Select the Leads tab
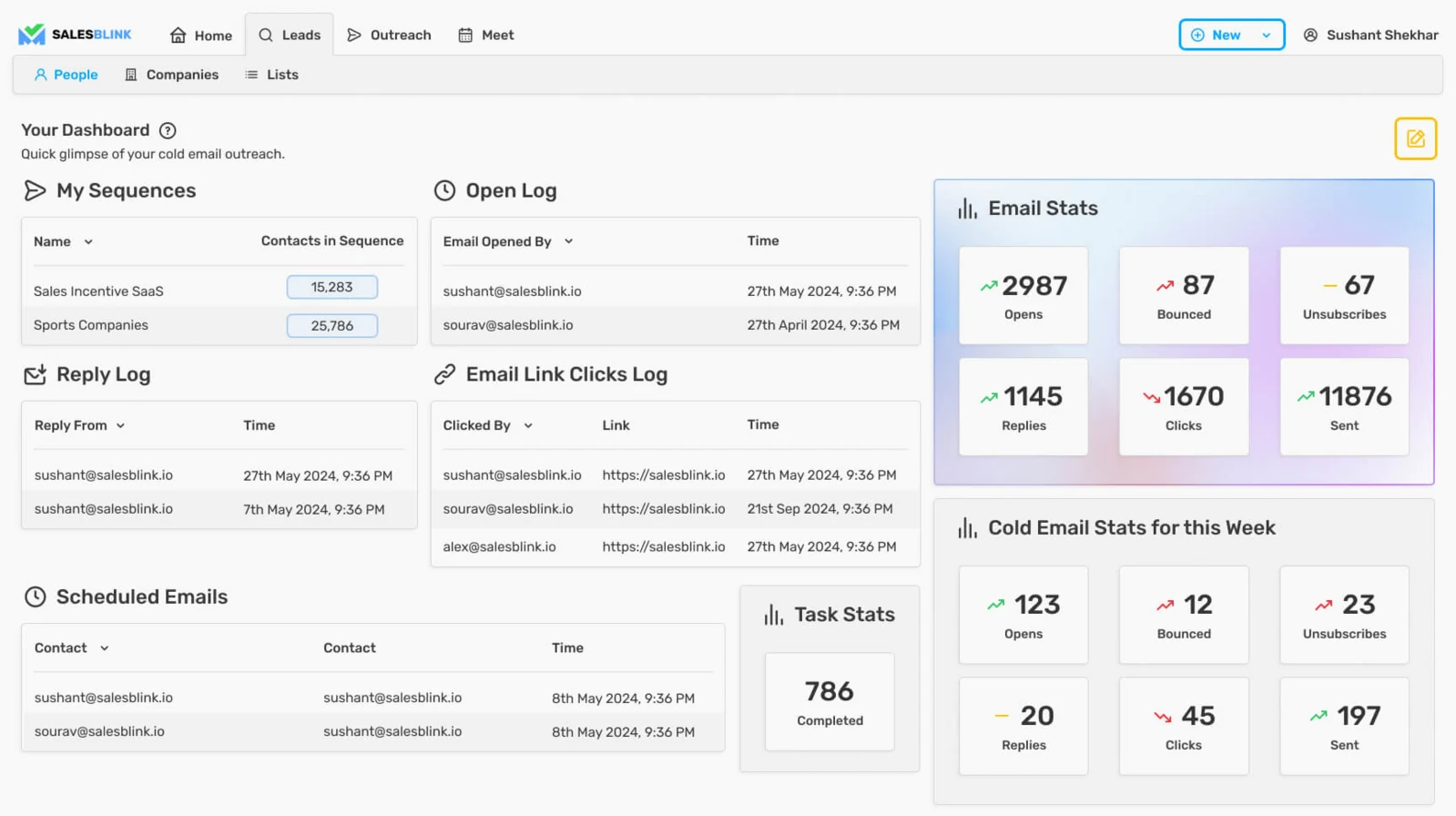 [290, 35]
